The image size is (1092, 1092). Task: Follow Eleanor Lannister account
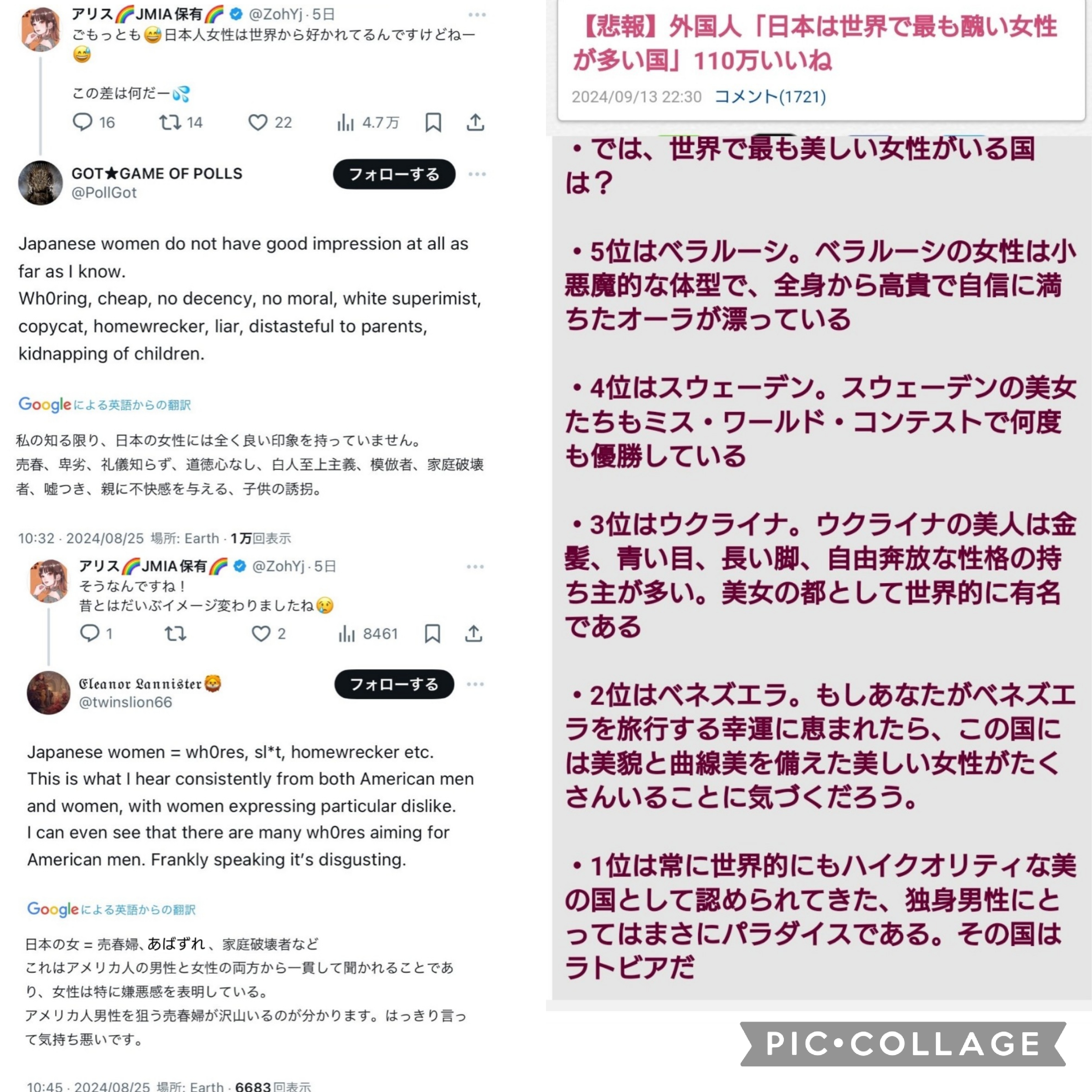point(395,685)
